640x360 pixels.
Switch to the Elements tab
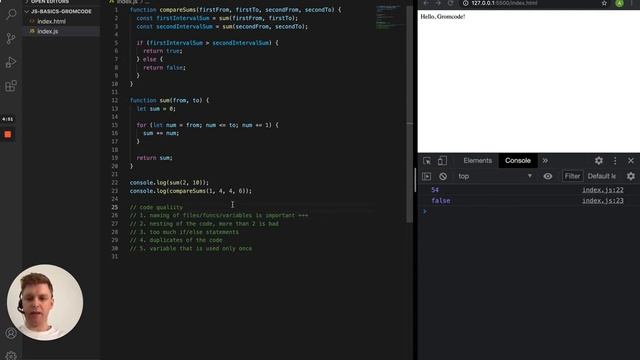[x=478, y=161]
